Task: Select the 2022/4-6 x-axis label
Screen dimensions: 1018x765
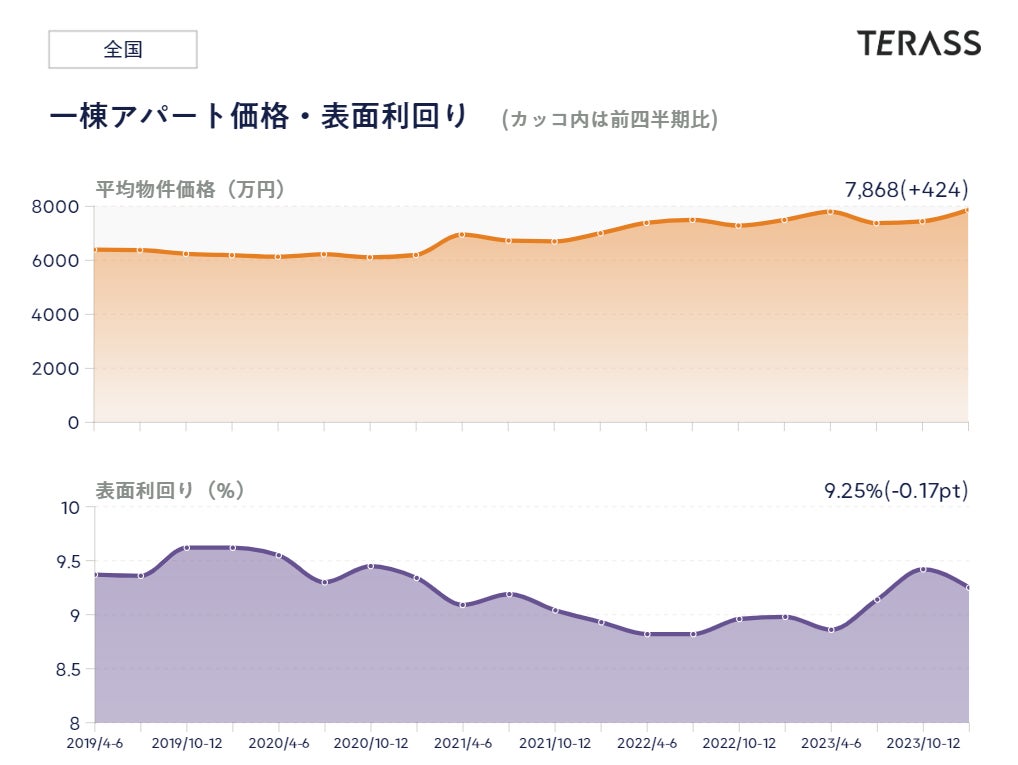Action: (646, 743)
